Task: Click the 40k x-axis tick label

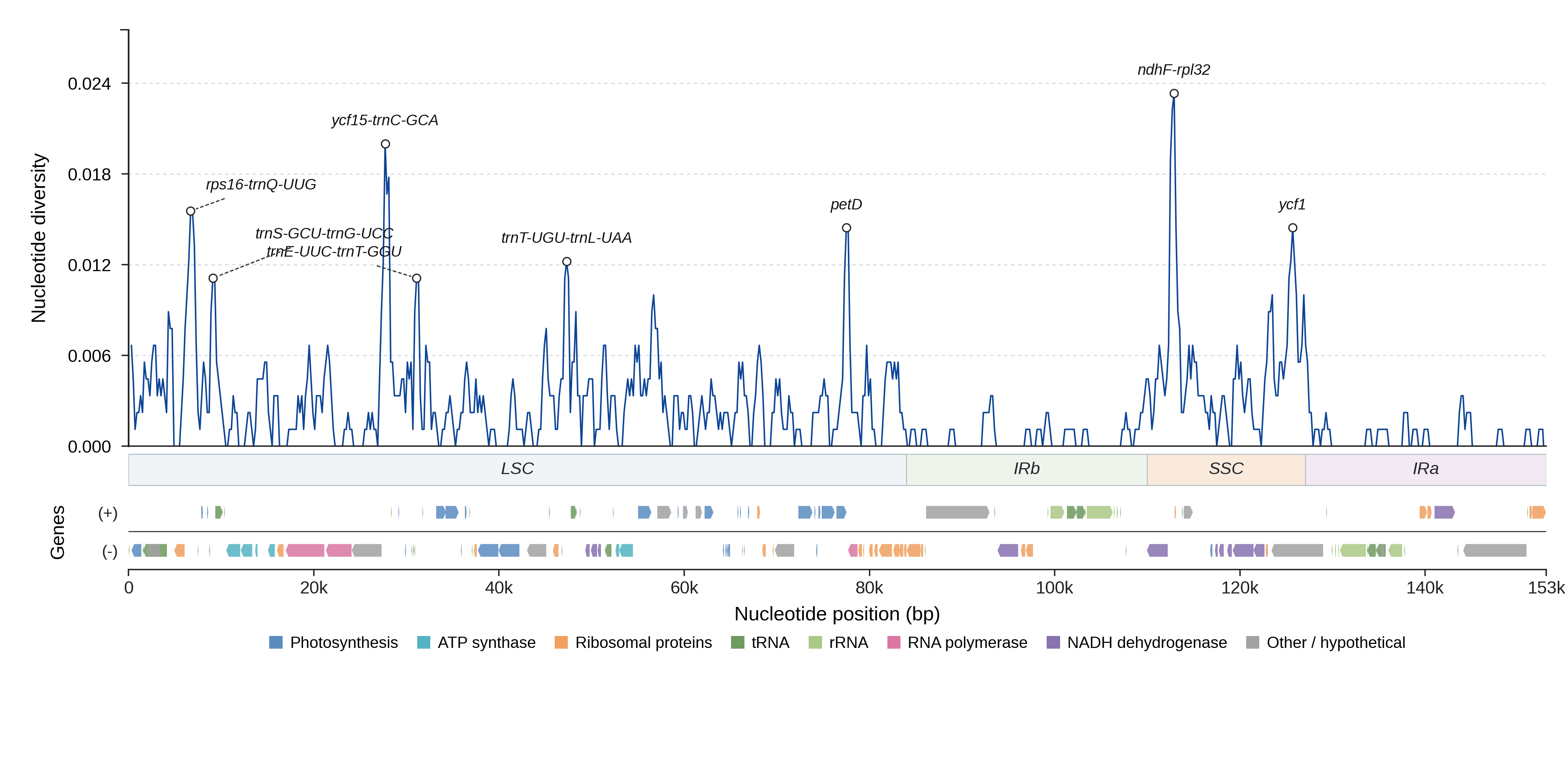Action: pos(499,588)
